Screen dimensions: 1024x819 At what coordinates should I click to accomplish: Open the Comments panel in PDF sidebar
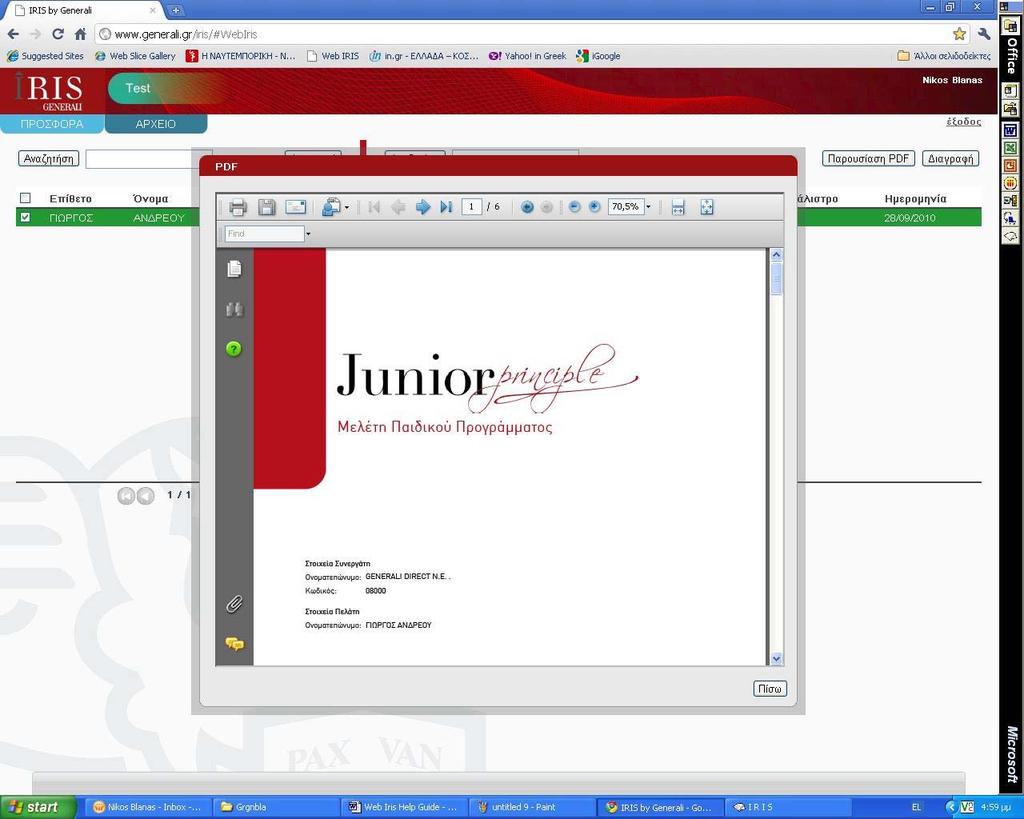(234, 645)
